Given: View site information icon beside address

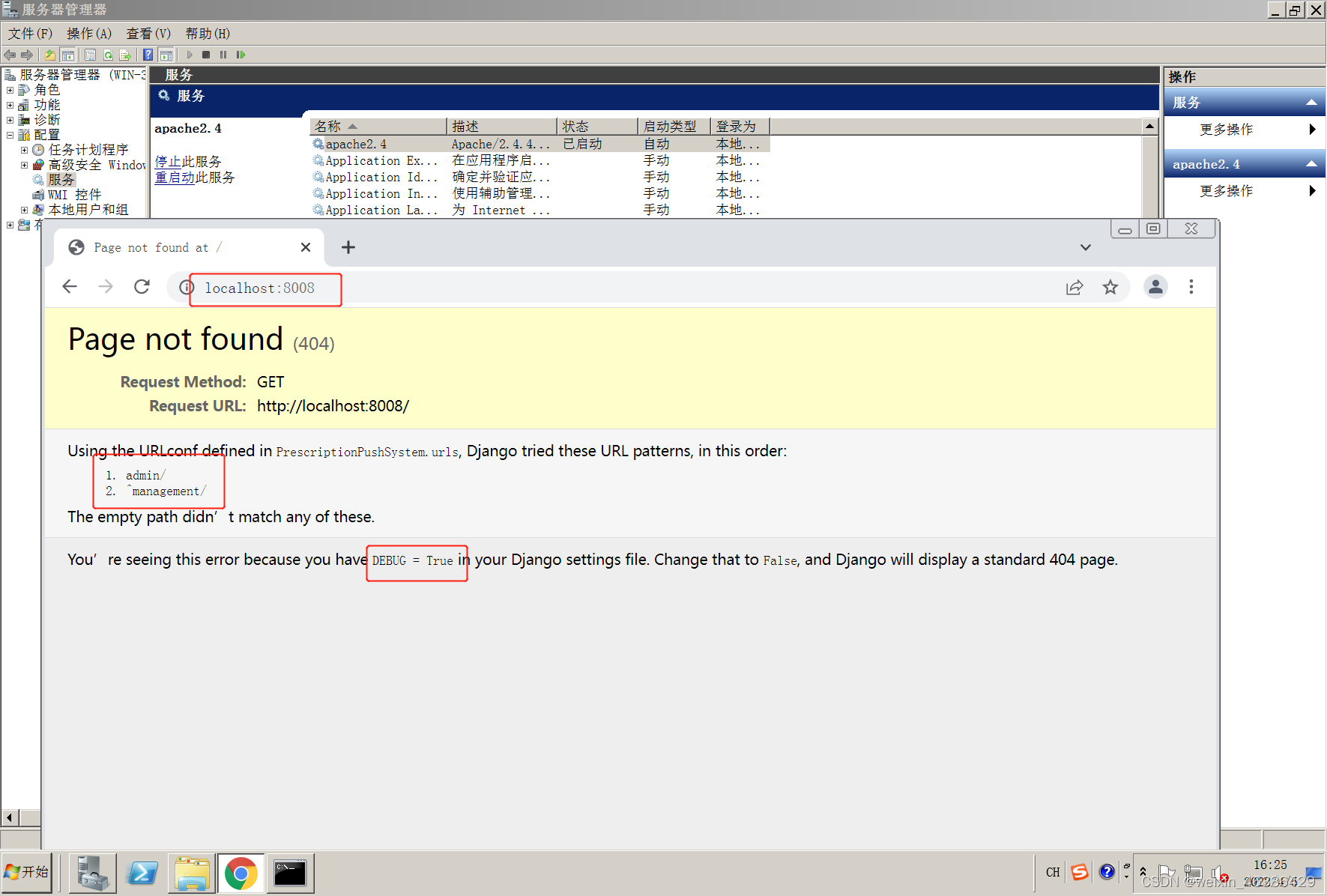Looking at the screenshot, I should (x=187, y=288).
